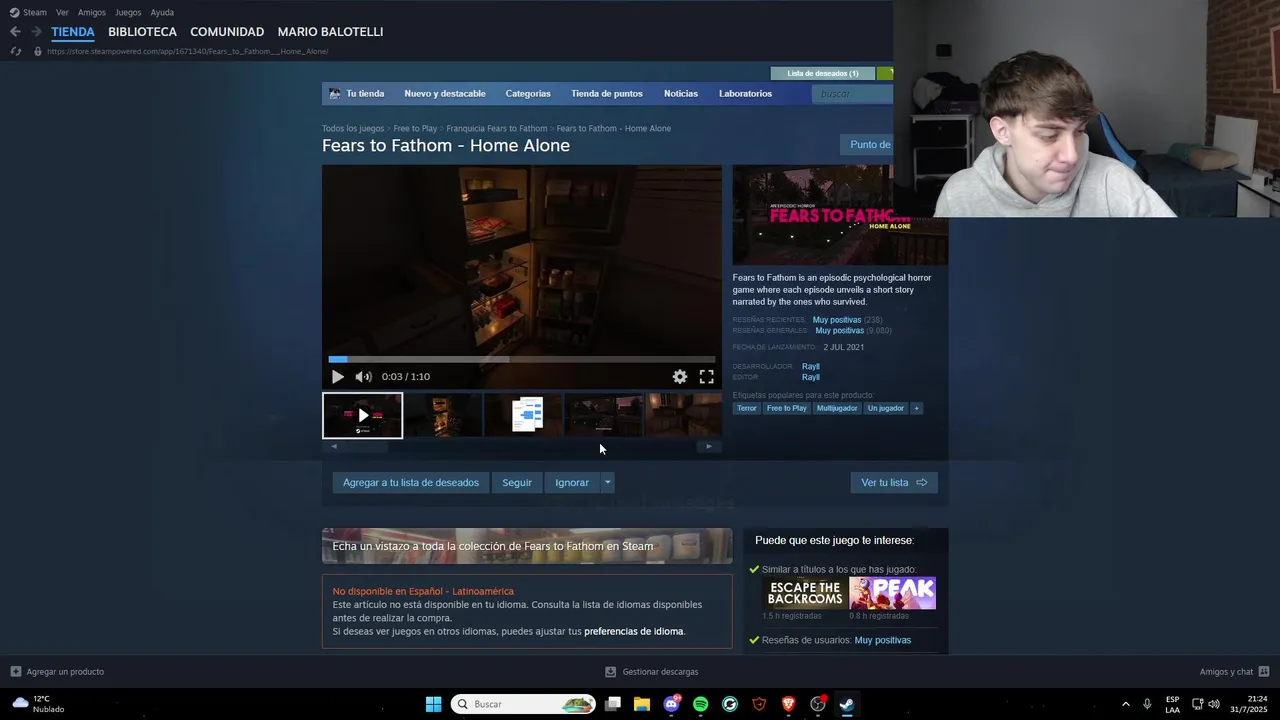Viewport: 1280px width, 720px height.
Task: Open Todos los juegos breadcrumb
Action: (x=353, y=129)
